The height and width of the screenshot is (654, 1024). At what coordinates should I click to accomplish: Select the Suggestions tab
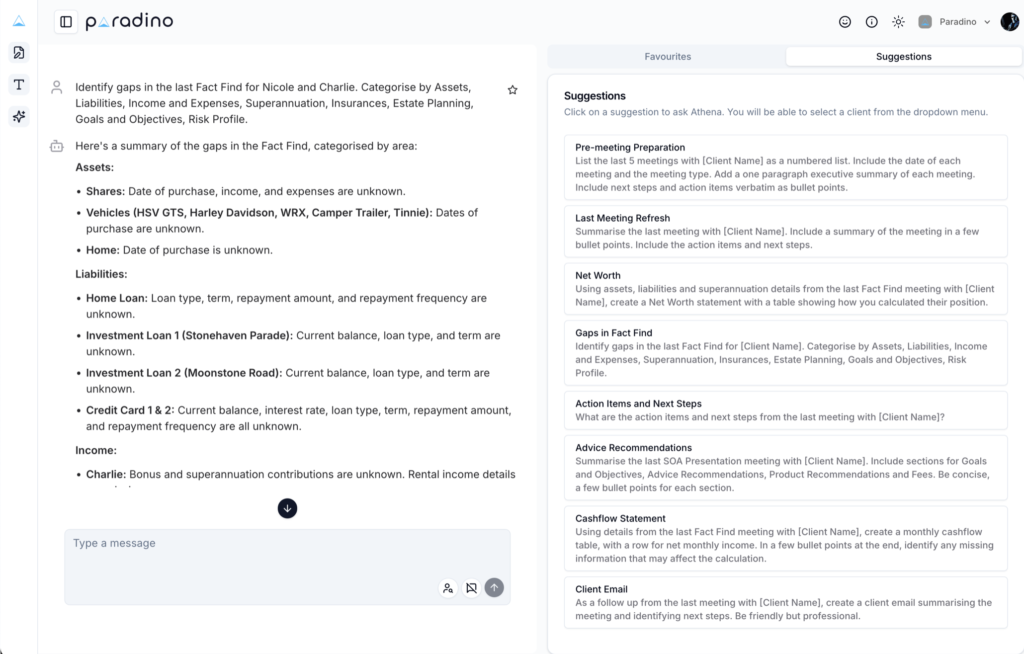[903, 57]
